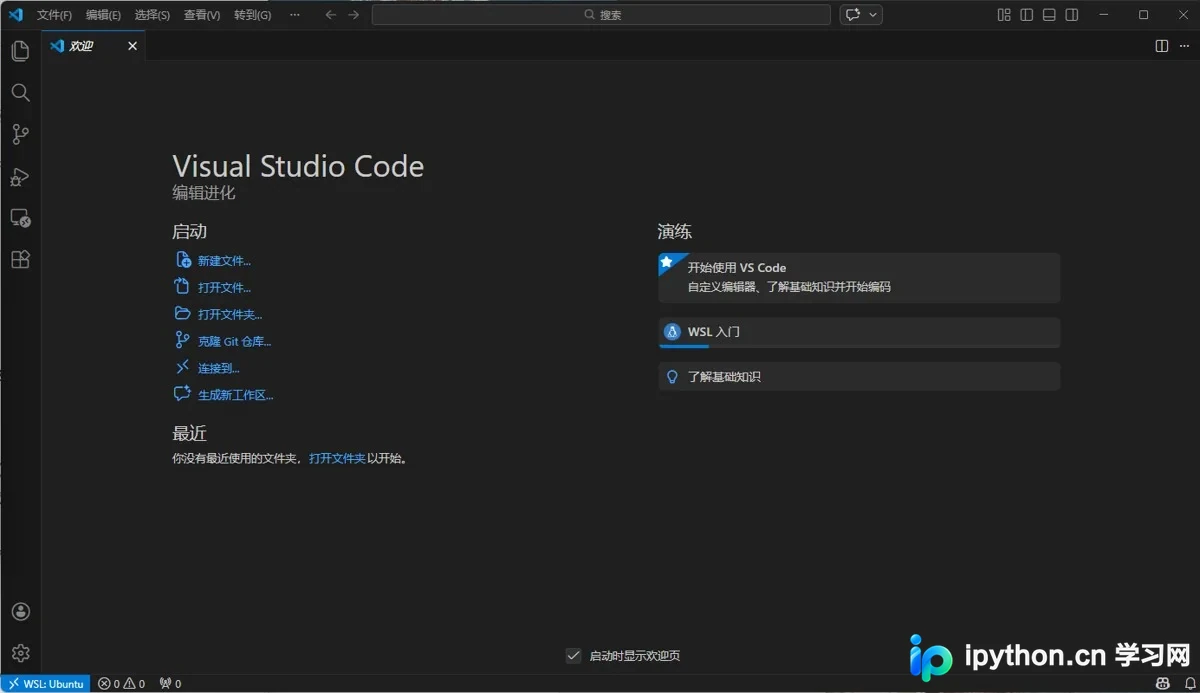The height and width of the screenshot is (693, 1200).
Task: Open the Extensions view
Action: [x=20, y=260]
